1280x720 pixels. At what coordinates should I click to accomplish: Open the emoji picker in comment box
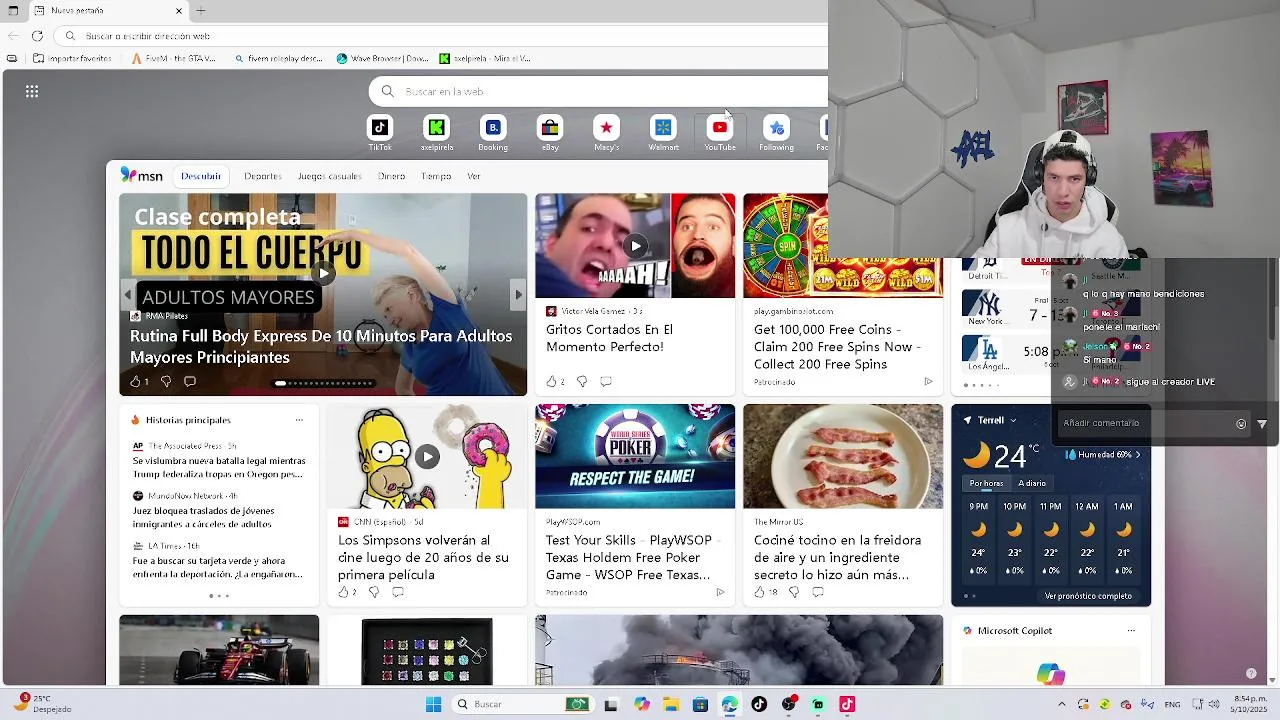1241,423
